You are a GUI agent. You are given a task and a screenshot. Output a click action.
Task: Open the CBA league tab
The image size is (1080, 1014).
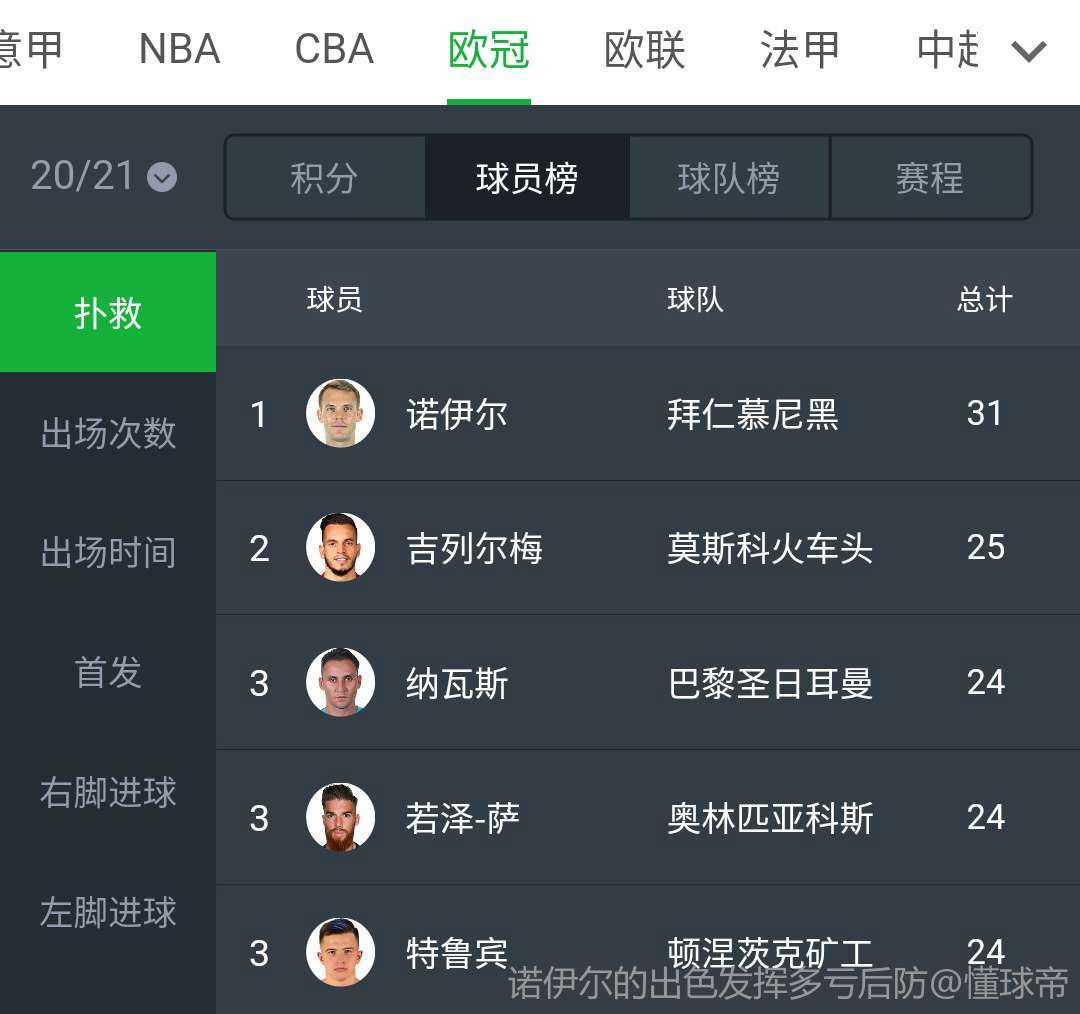point(334,50)
